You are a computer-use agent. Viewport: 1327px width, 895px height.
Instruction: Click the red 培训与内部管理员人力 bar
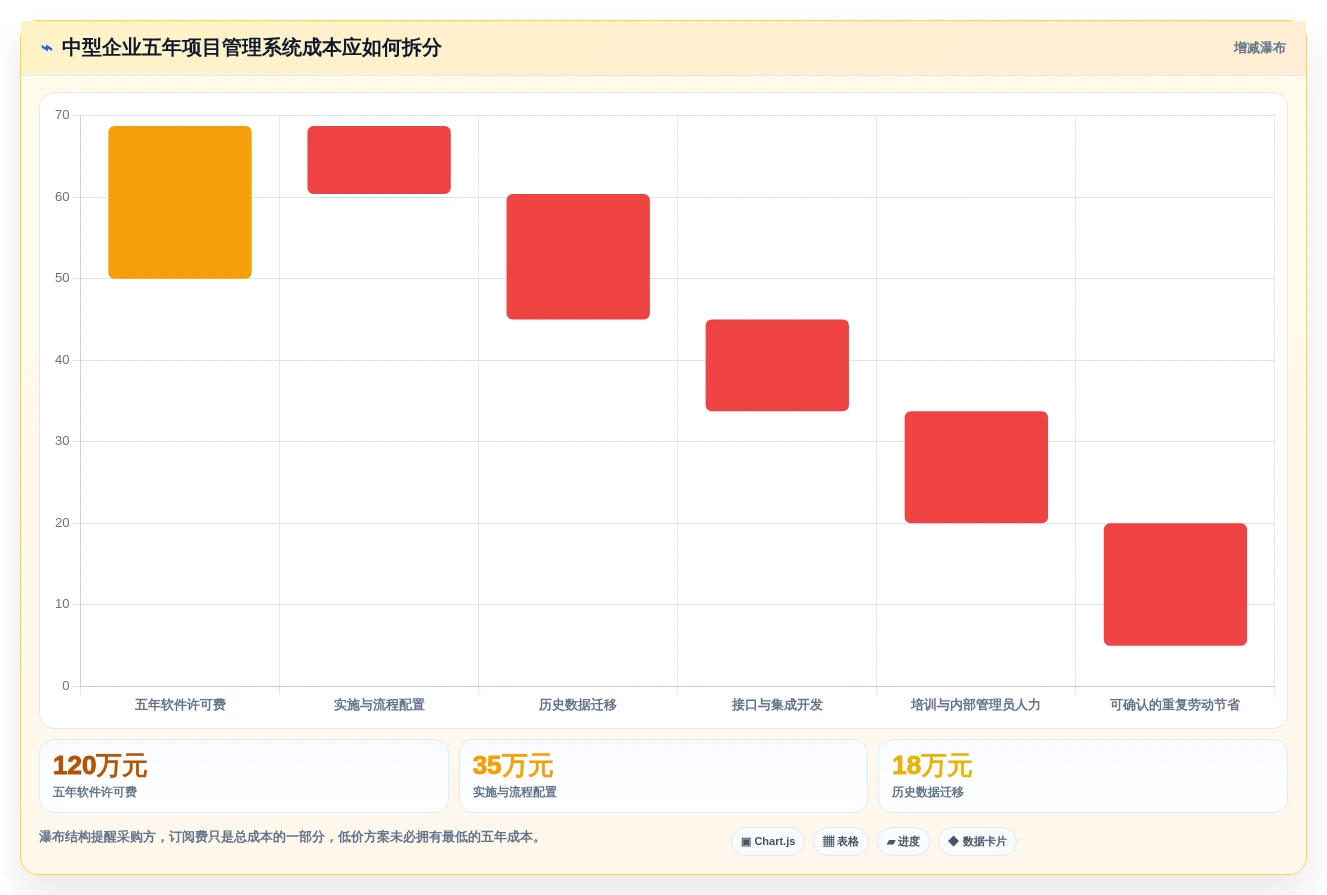pos(976,467)
